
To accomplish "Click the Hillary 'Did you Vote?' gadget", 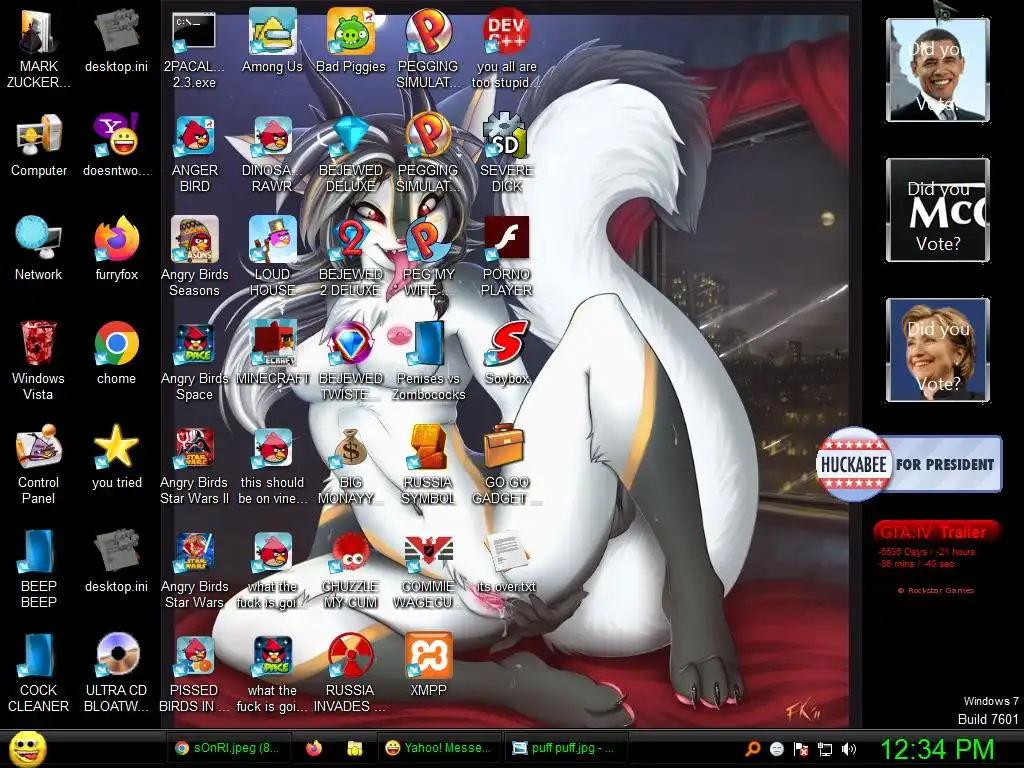I will 938,349.
